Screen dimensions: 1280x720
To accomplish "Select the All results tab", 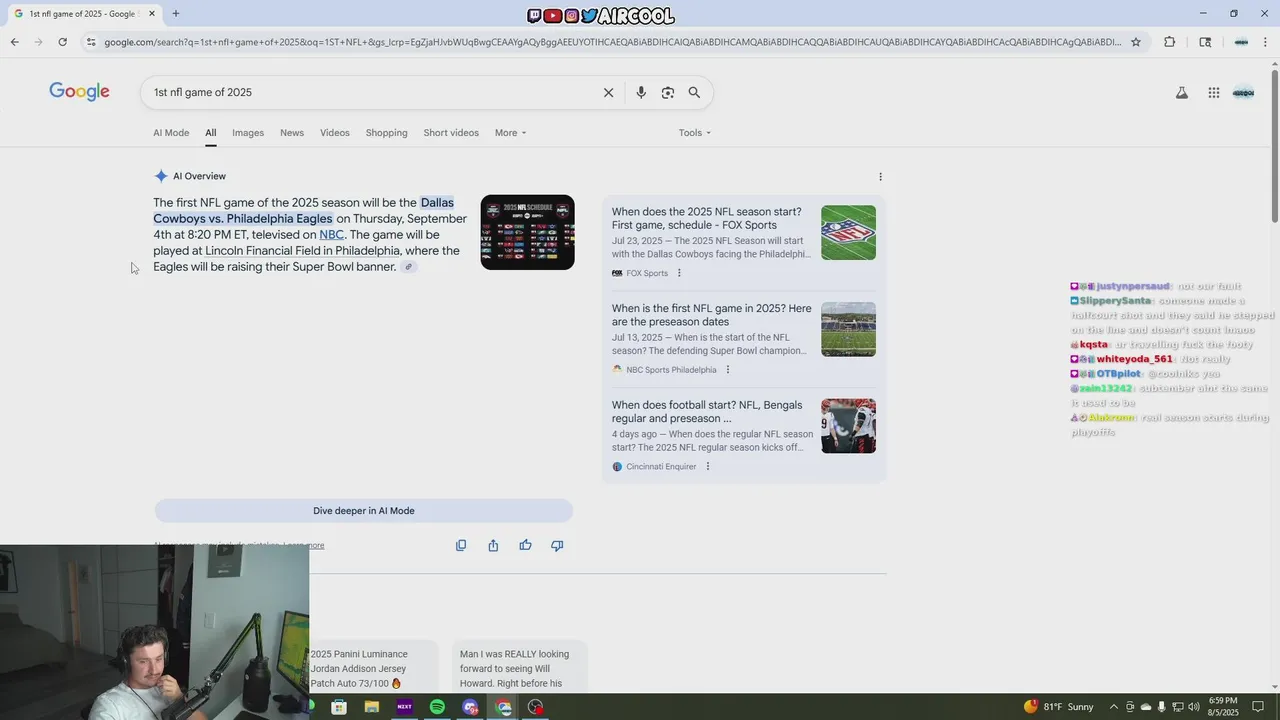I will tap(211, 133).
